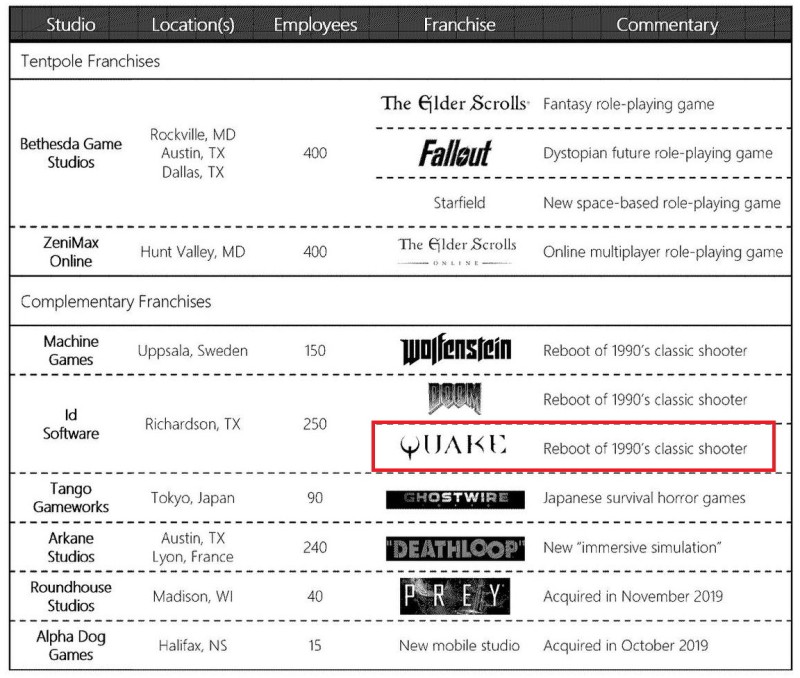Viewport: 800px width, 678px height.
Task: Click the Studio column header
Action: 71,24
